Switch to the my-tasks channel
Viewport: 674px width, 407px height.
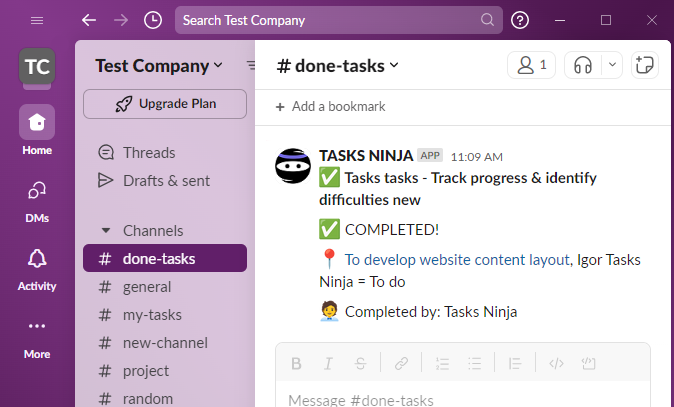pyautogui.click(x=151, y=315)
